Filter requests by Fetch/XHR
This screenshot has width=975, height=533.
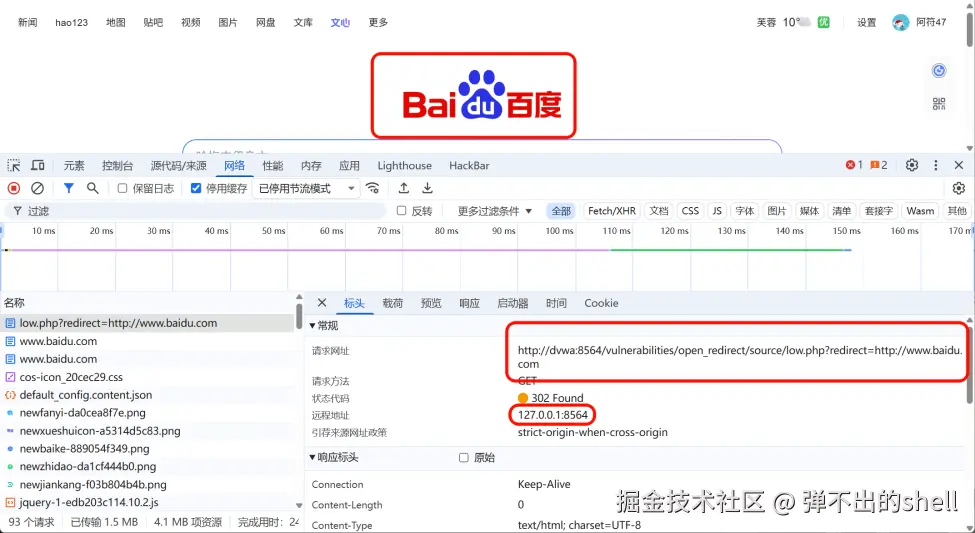(x=612, y=211)
